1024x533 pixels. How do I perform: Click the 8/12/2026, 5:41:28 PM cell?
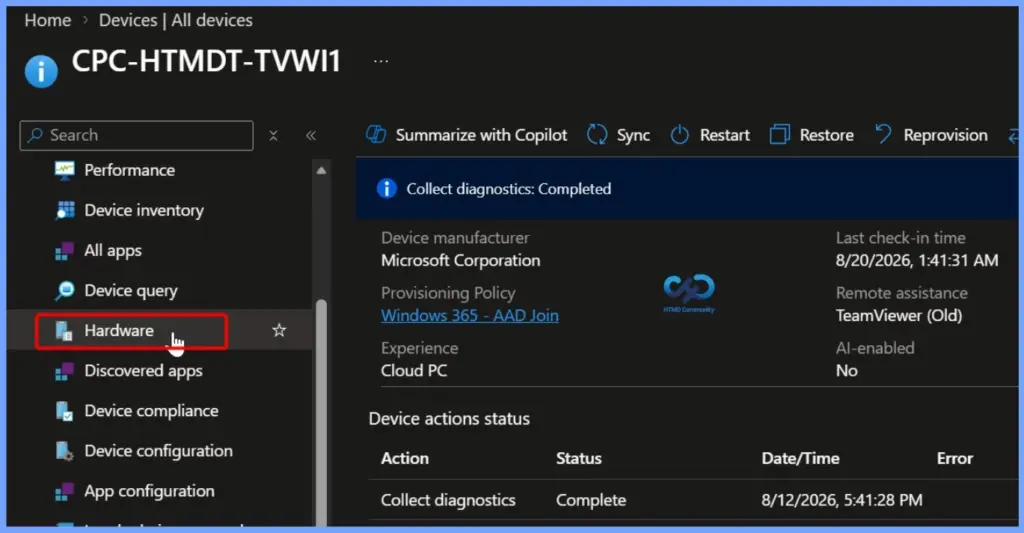point(842,500)
